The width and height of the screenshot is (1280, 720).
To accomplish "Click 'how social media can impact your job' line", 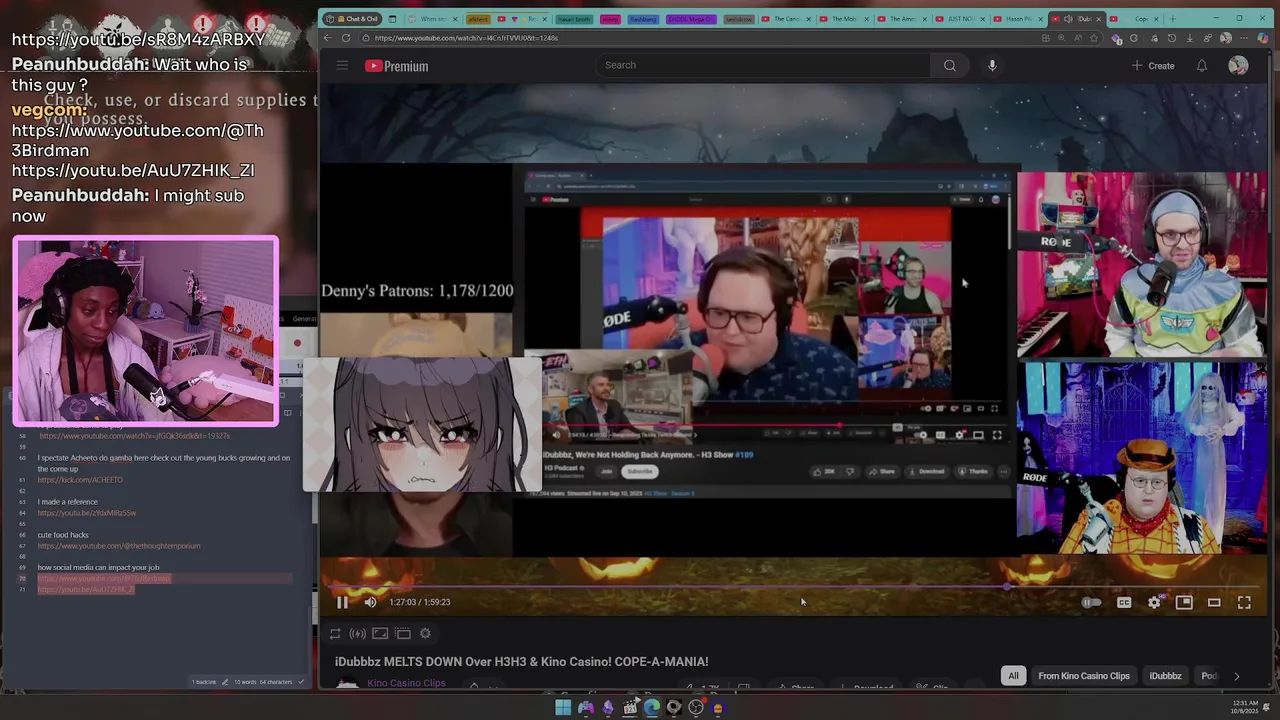I will click(98, 568).
